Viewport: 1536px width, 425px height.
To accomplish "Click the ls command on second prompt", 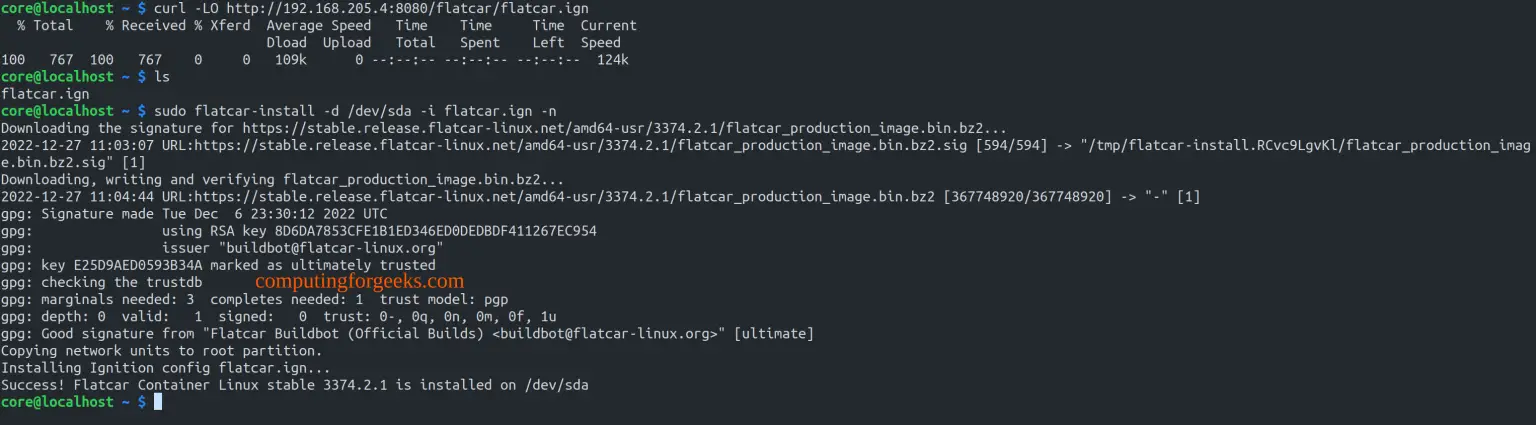I will [163, 76].
